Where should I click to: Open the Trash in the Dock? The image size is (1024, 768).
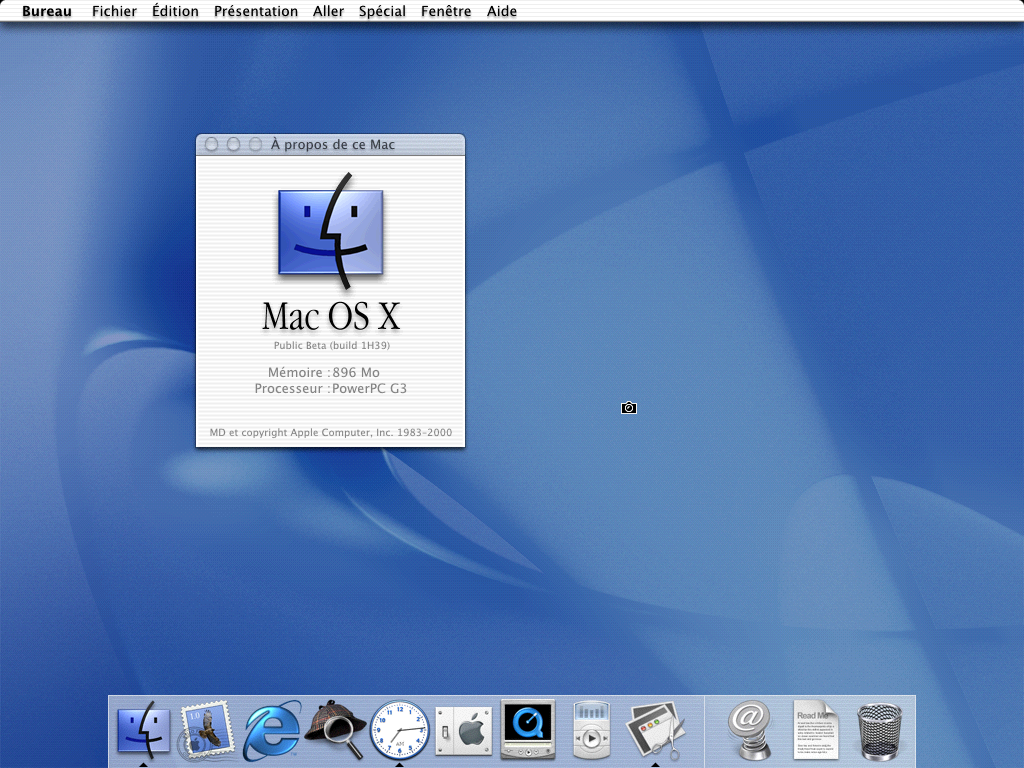pos(879,731)
